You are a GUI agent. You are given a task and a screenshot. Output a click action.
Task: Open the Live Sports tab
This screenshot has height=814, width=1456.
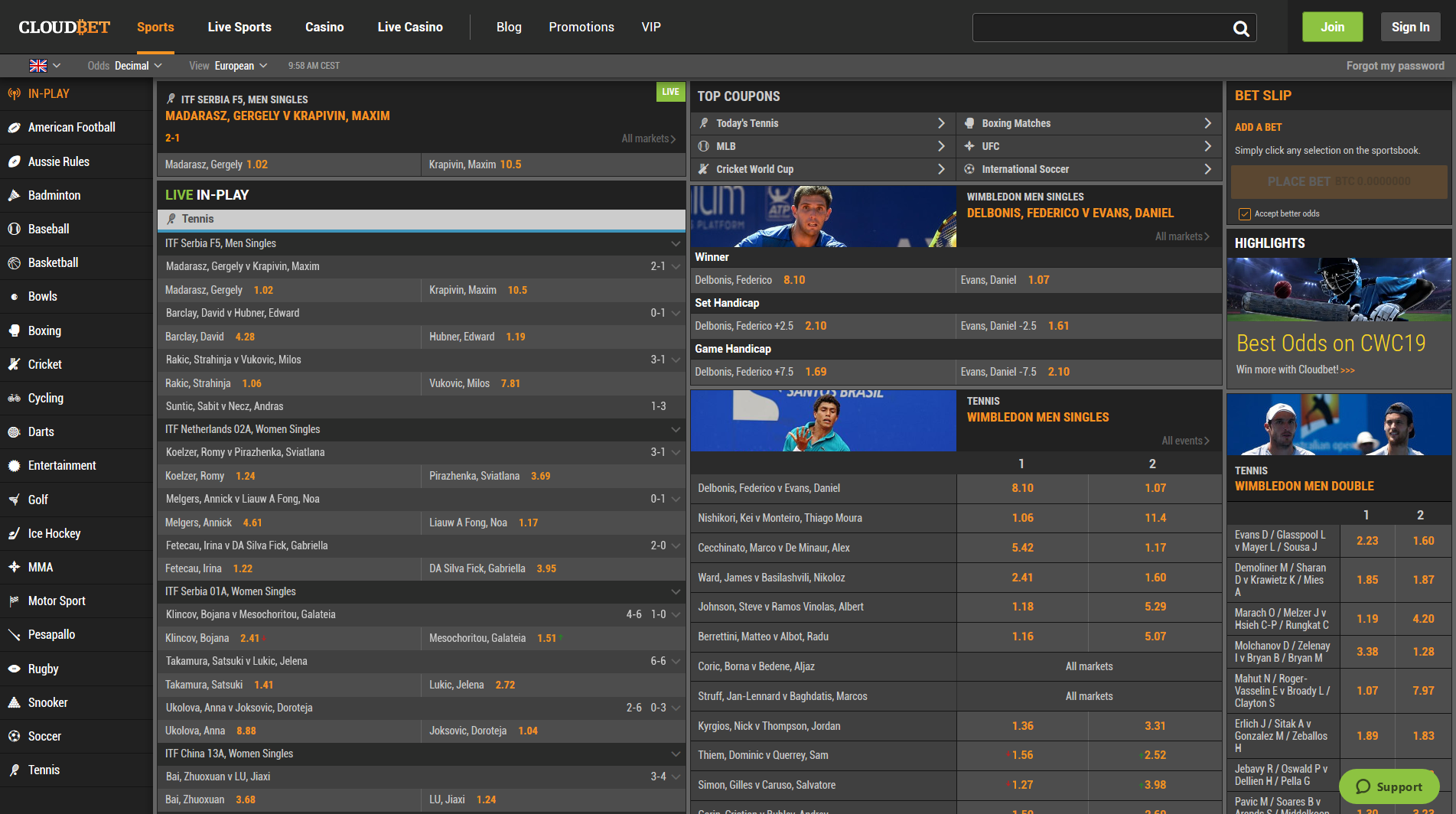point(239,27)
